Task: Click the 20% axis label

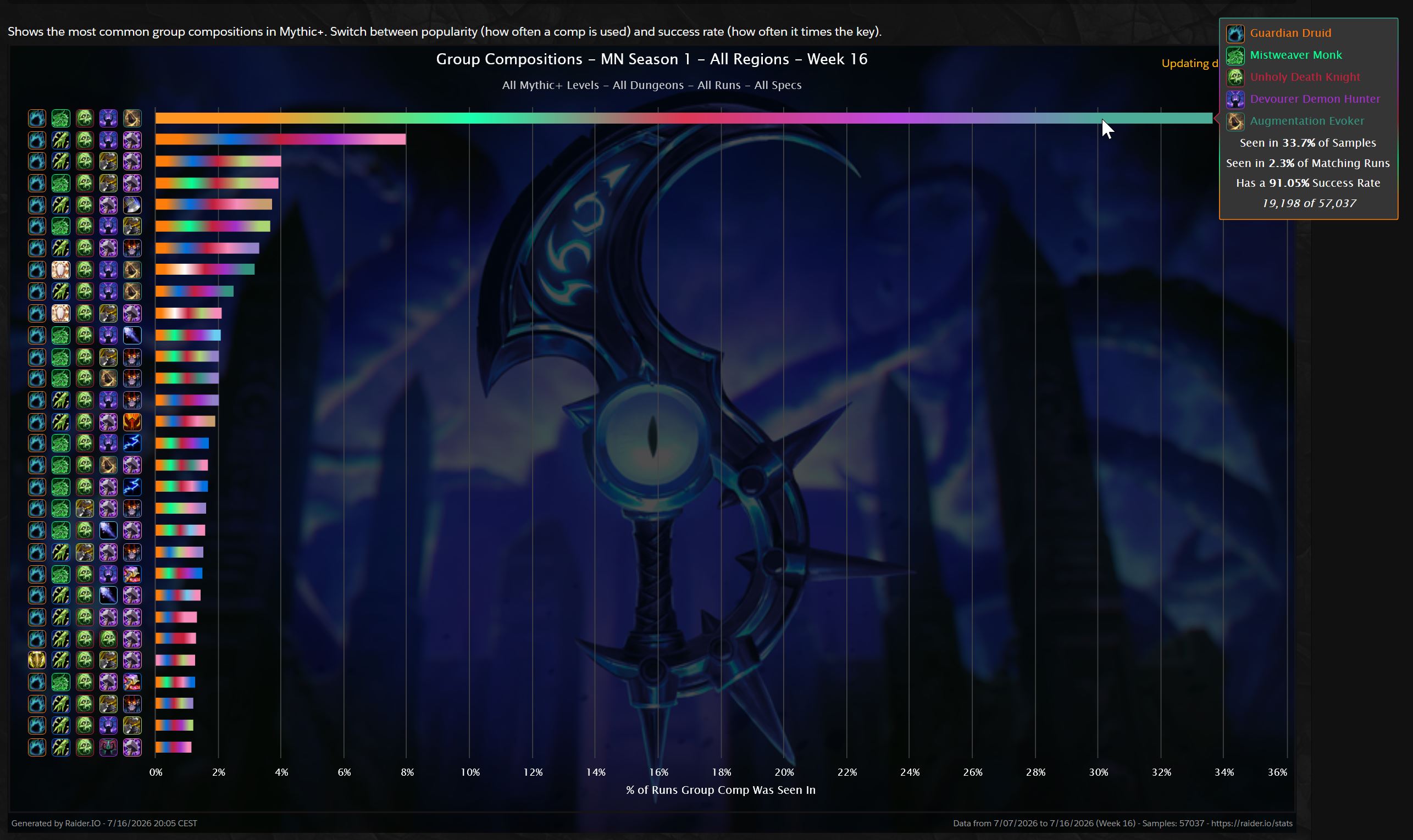Action: pyautogui.click(x=784, y=772)
